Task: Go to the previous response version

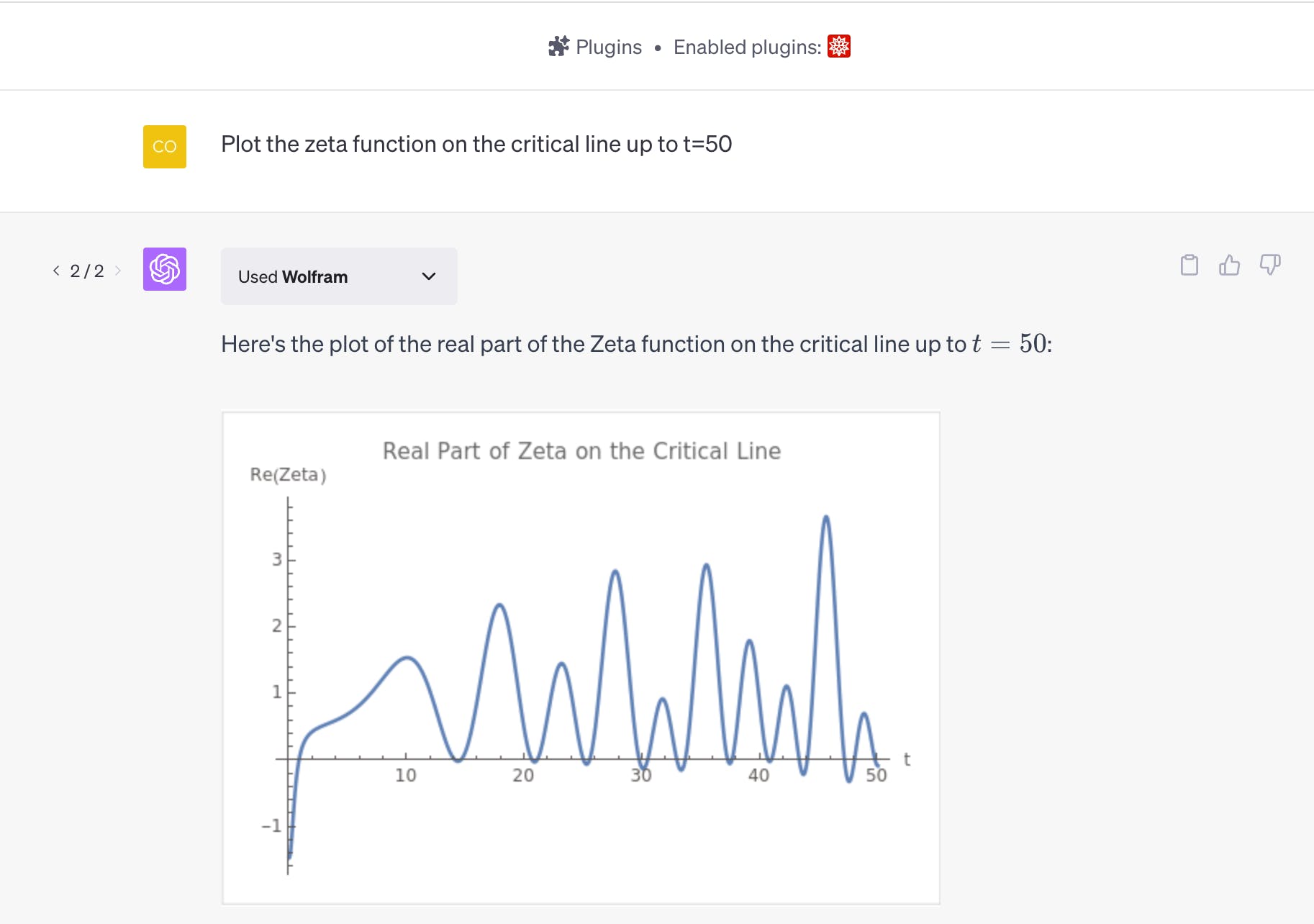Action: 56,271
